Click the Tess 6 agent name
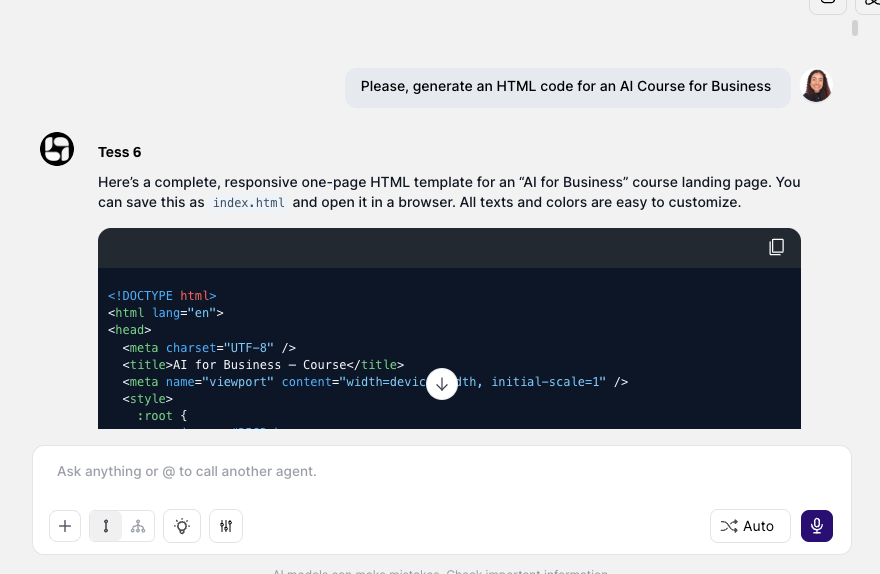 (x=120, y=152)
